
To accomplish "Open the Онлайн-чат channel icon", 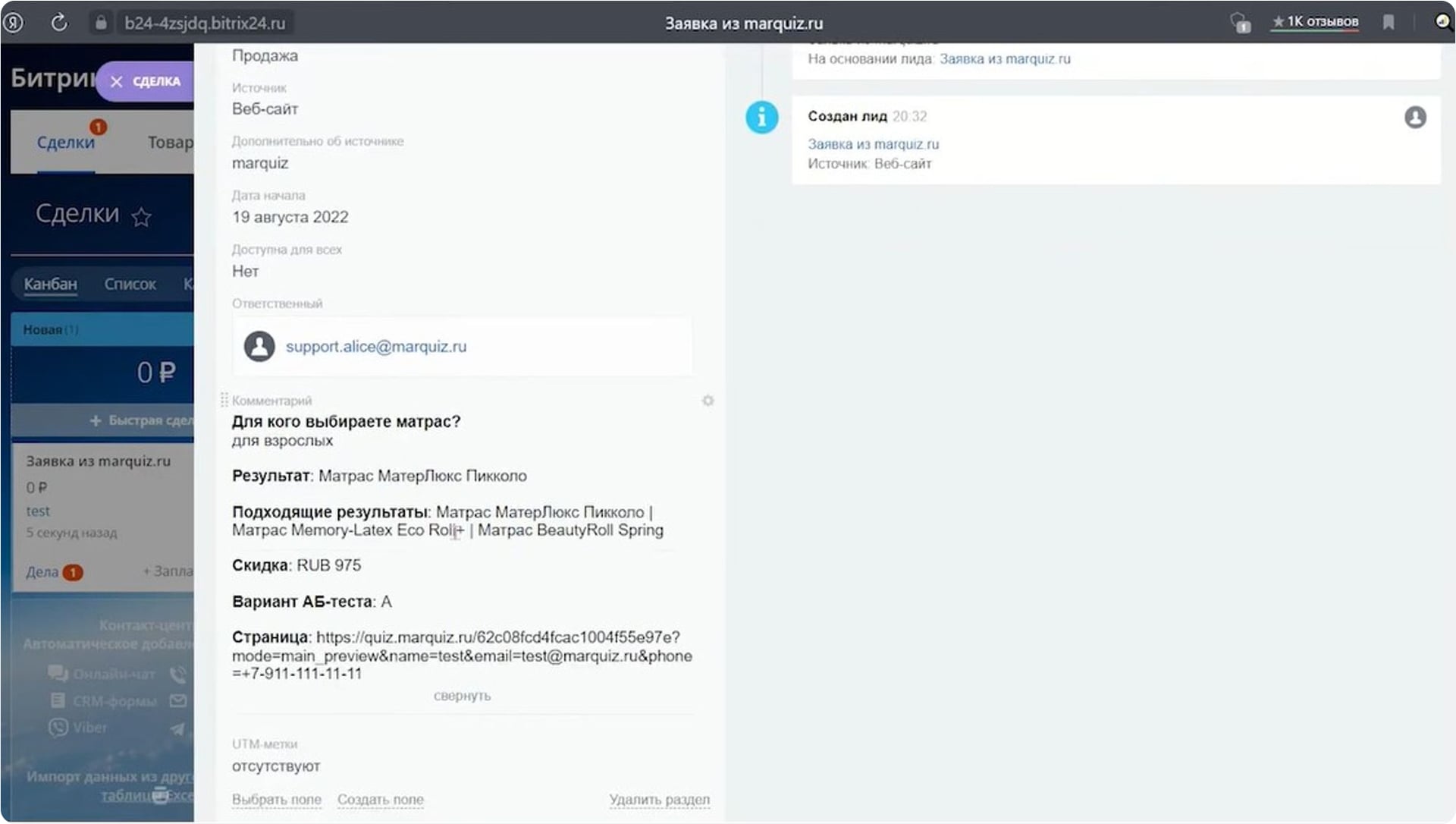I will 57,672.
